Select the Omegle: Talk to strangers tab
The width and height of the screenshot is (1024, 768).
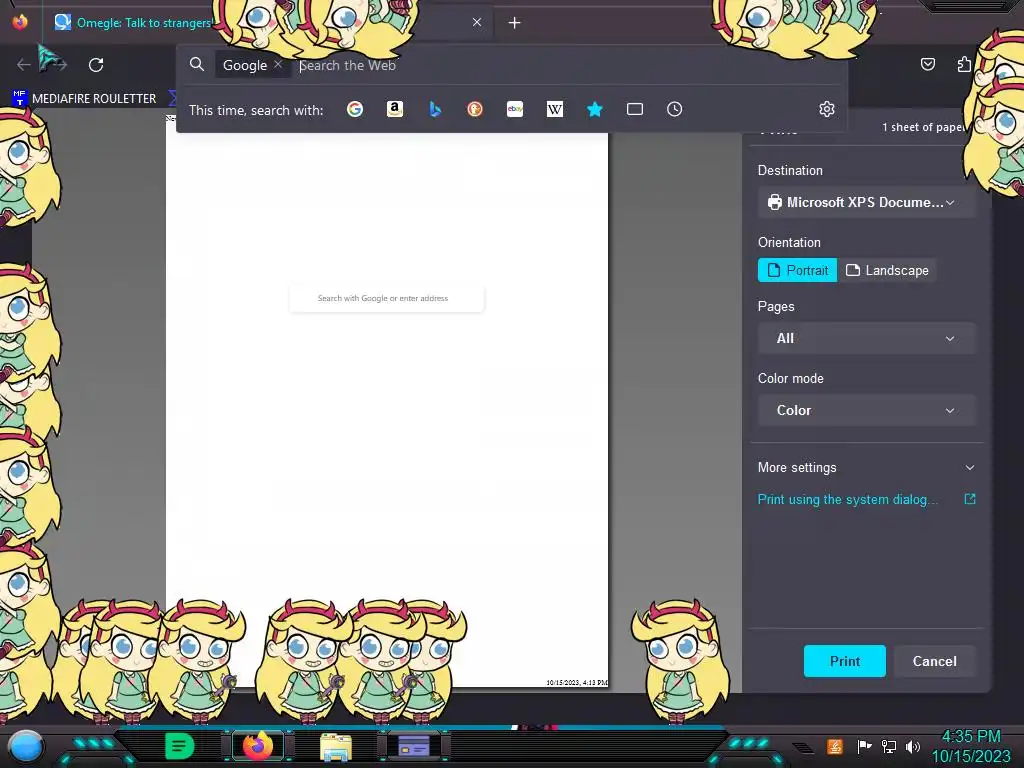(x=144, y=23)
